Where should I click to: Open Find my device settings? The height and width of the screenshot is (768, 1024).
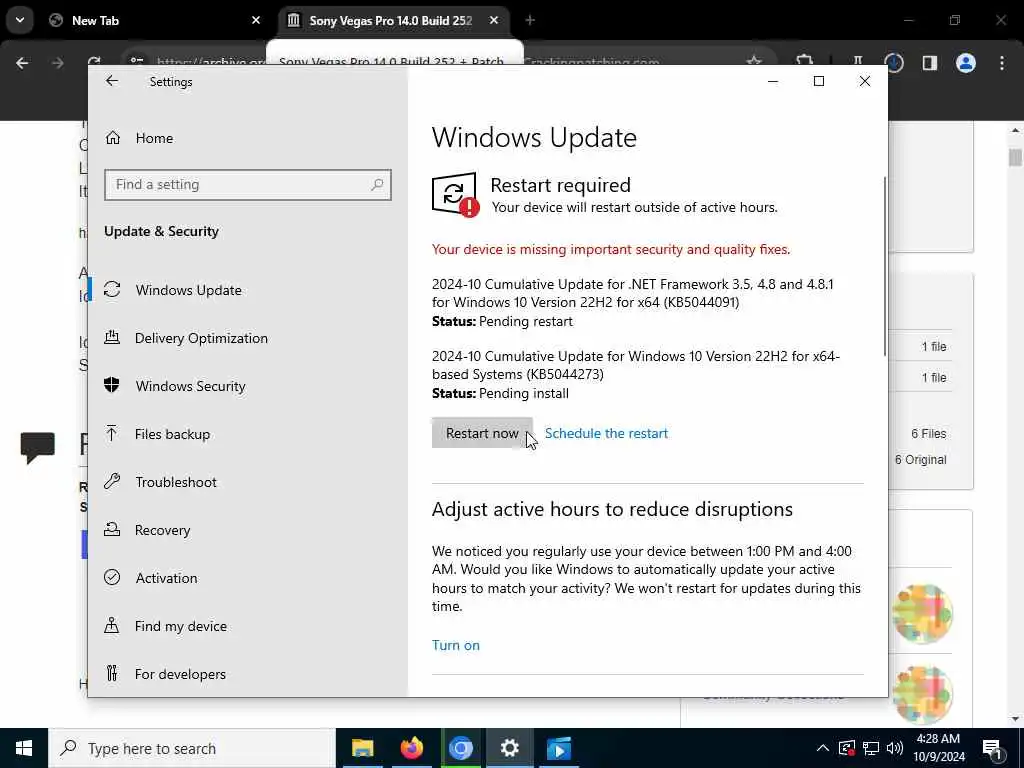coord(181,626)
